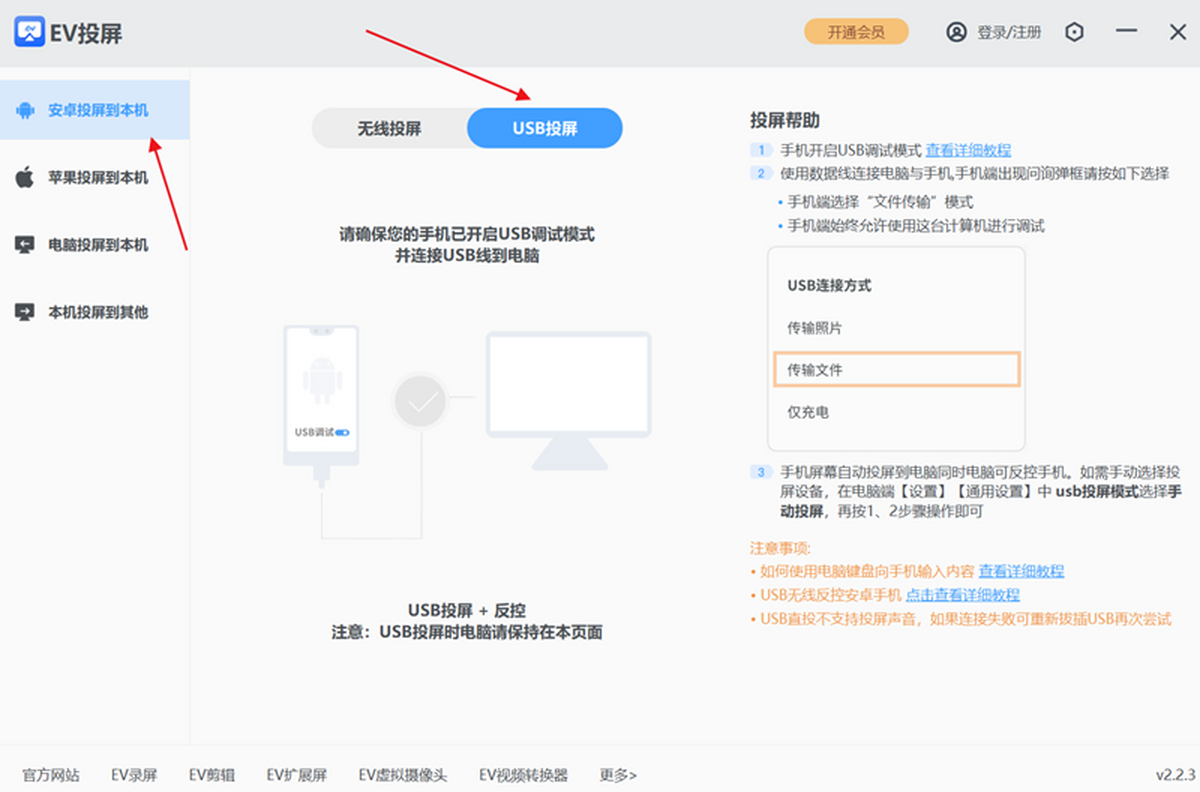This screenshot has width=1200, height=792.
Task: Select 苹果投屏到本机 in sidebar
Action: click(x=95, y=178)
